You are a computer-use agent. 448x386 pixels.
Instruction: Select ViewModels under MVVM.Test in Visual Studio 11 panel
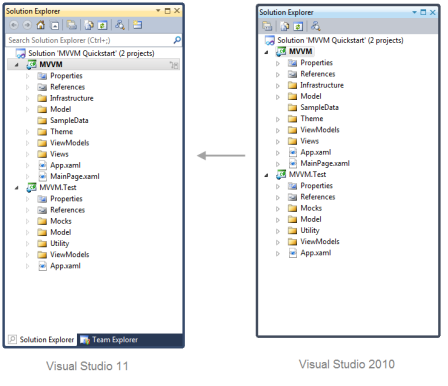[70, 255]
